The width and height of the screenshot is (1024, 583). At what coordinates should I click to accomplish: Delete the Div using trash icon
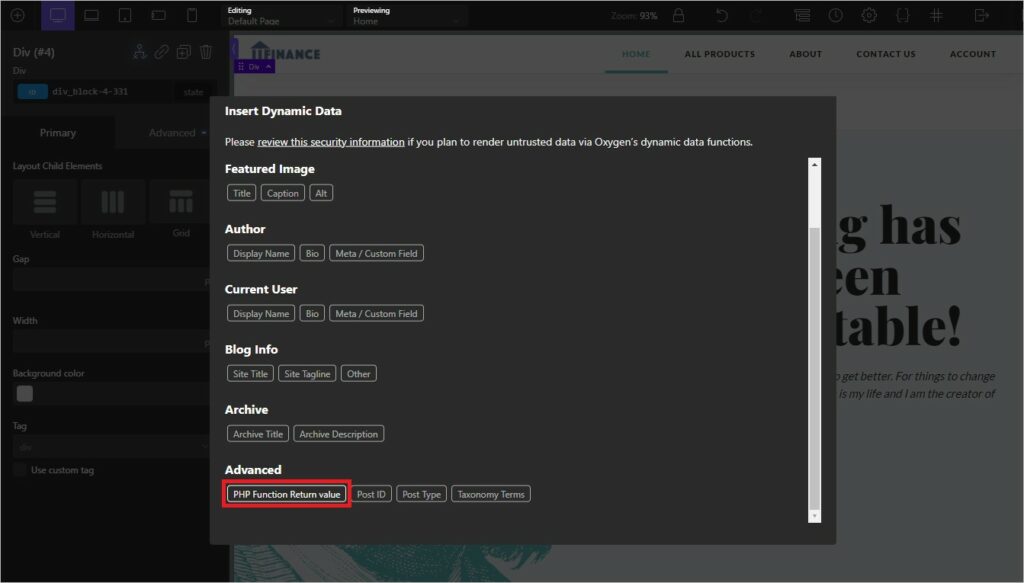coord(206,52)
